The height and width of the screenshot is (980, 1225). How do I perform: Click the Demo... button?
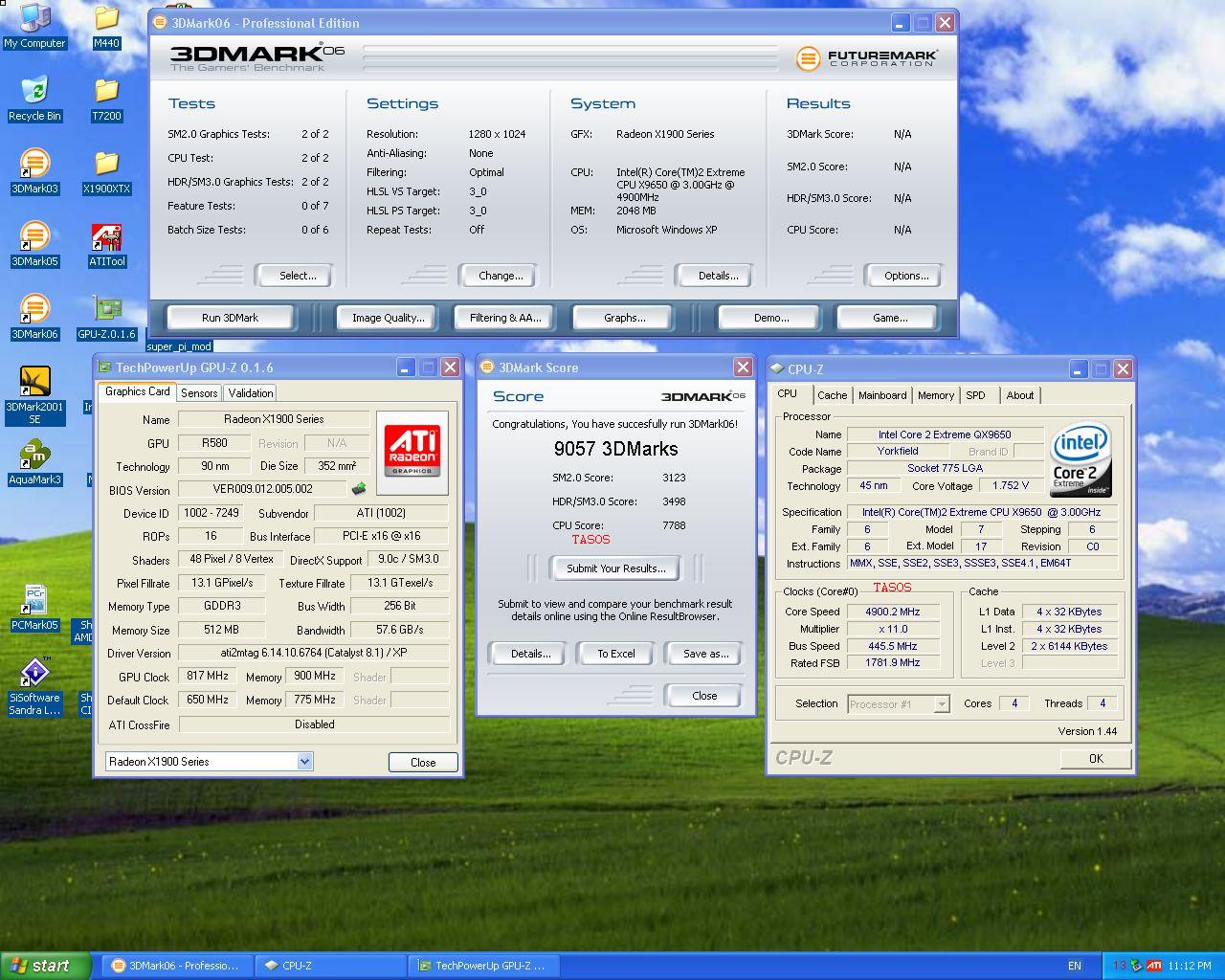point(771,318)
